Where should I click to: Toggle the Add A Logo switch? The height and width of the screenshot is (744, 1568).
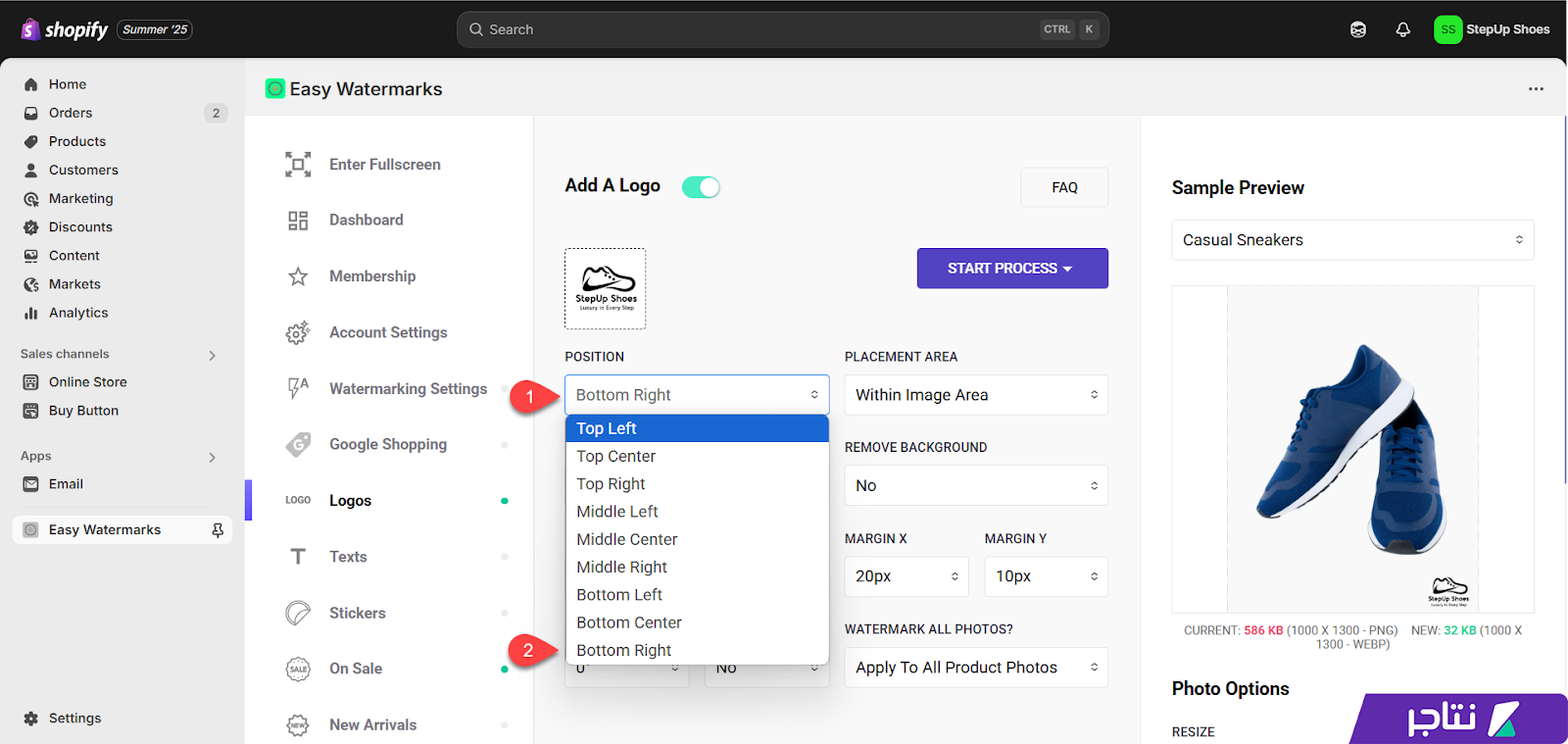click(x=701, y=187)
